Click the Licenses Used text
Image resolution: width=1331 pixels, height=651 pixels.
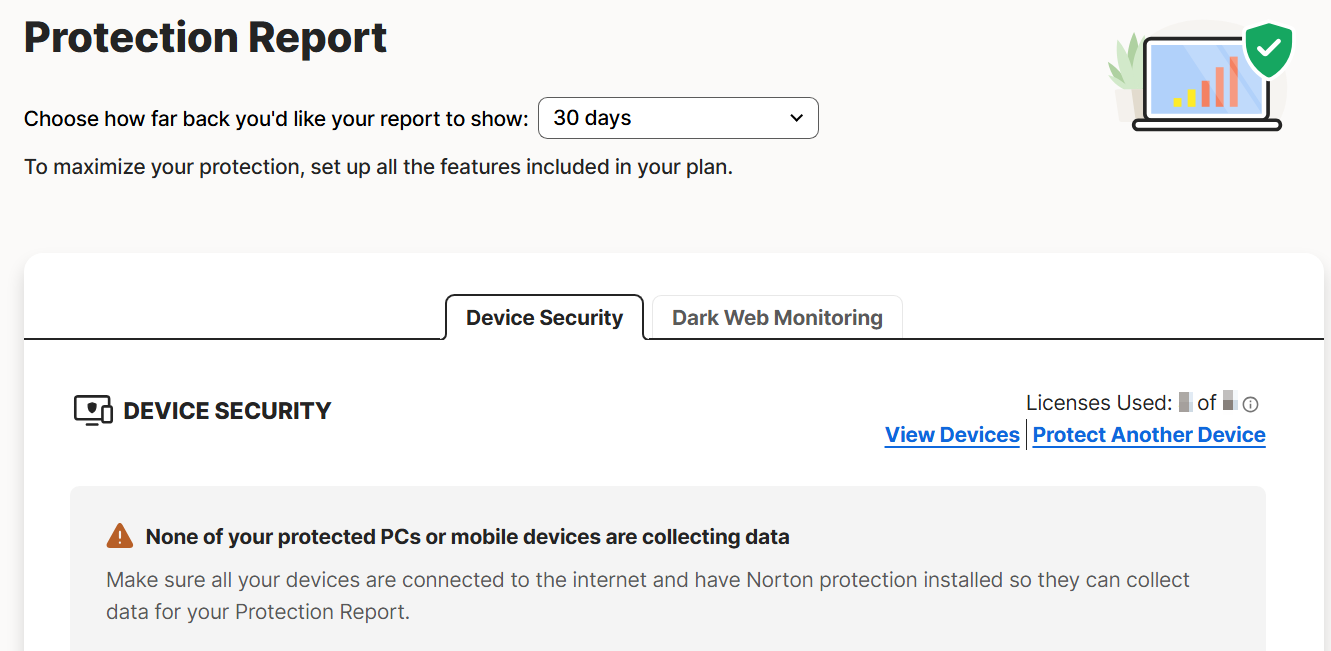point(1099,403)
